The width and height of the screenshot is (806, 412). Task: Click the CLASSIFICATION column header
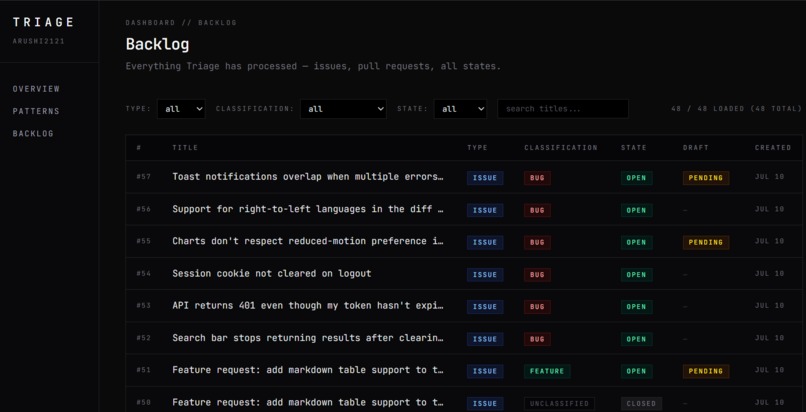[561, 147]
